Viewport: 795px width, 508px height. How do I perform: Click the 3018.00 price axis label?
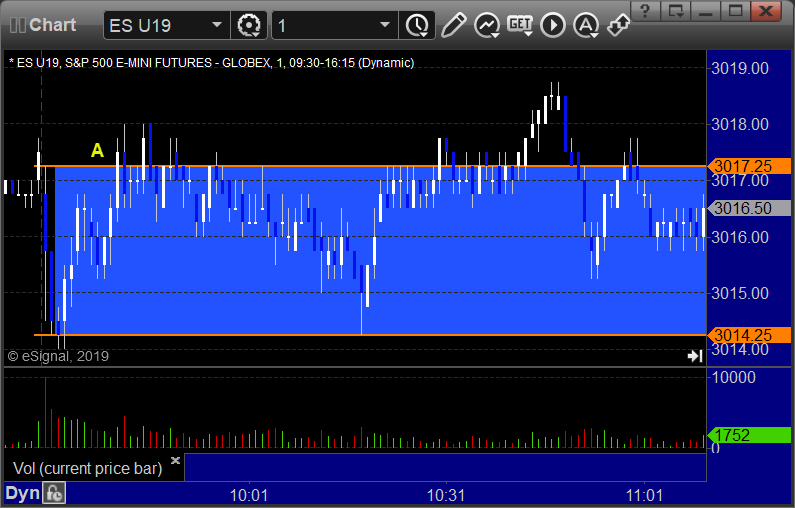[x=740, y=124]
